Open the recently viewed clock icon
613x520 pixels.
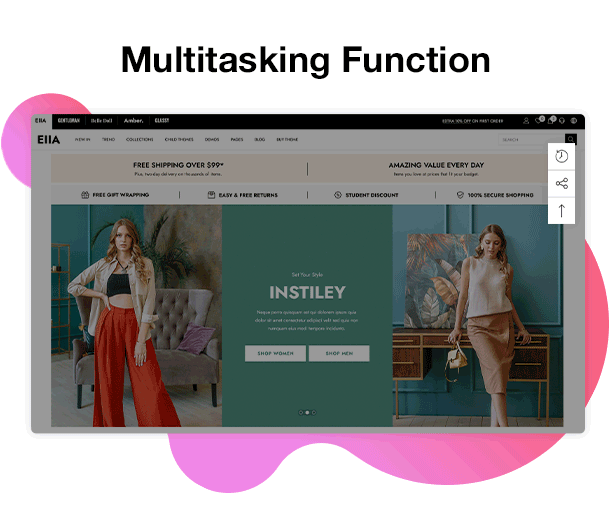[561, 157]
